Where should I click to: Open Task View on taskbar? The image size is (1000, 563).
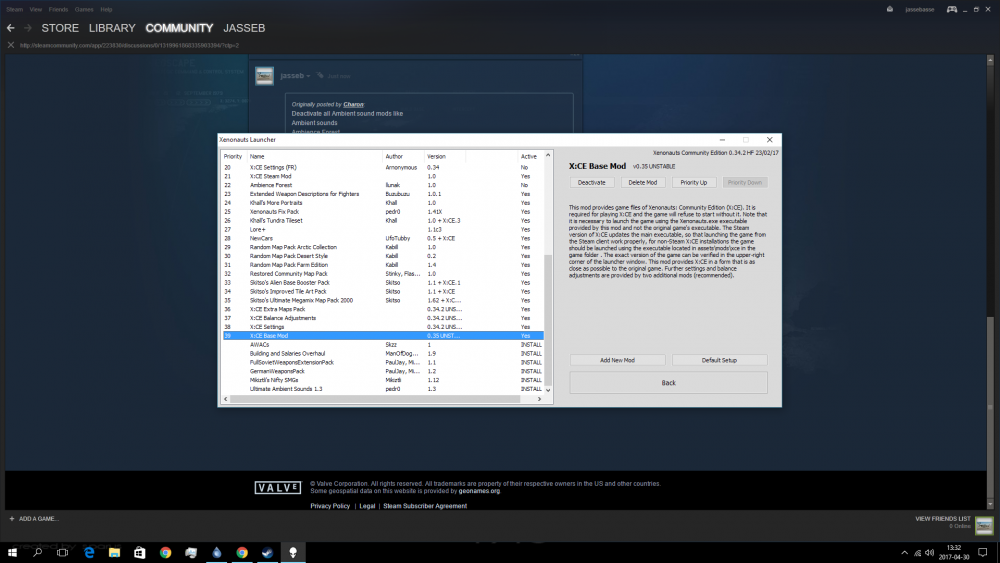(62, 552)
